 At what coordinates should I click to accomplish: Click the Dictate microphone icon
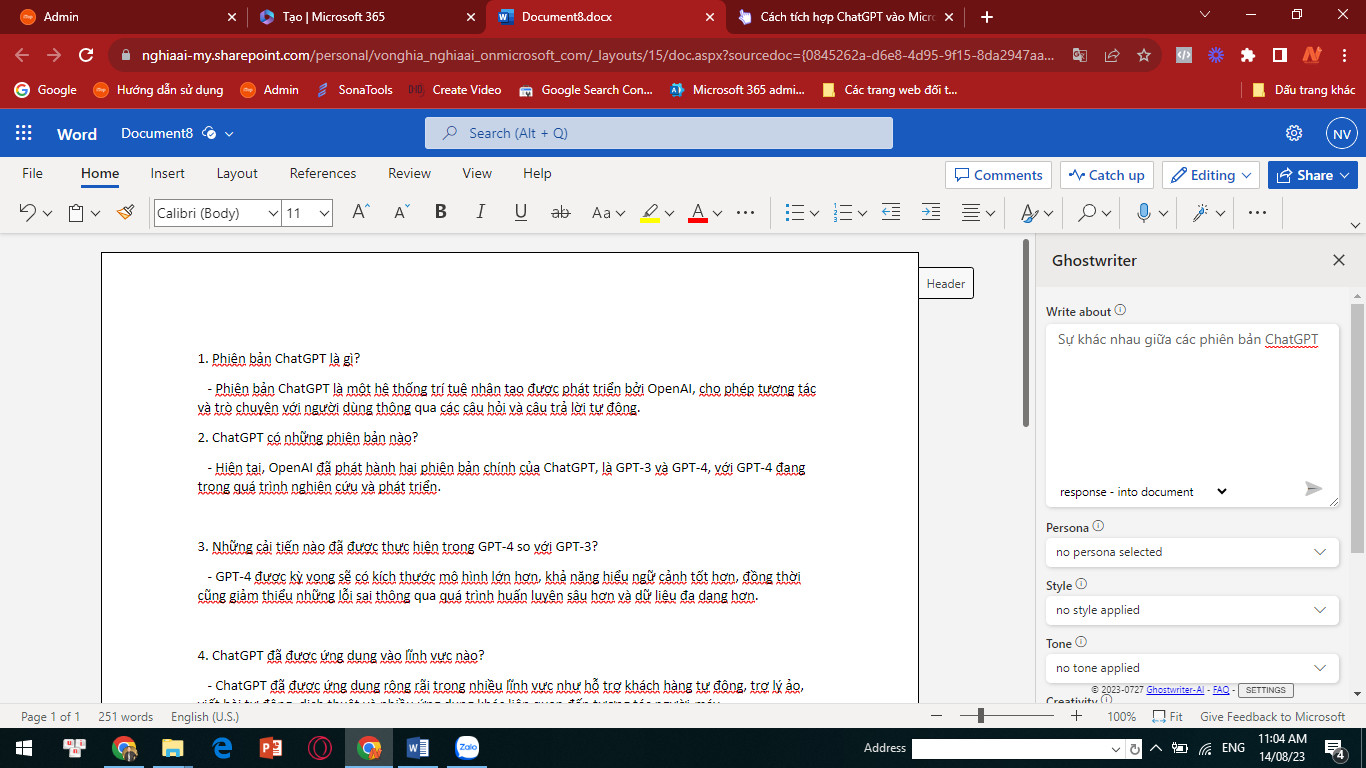point(1144,213)
